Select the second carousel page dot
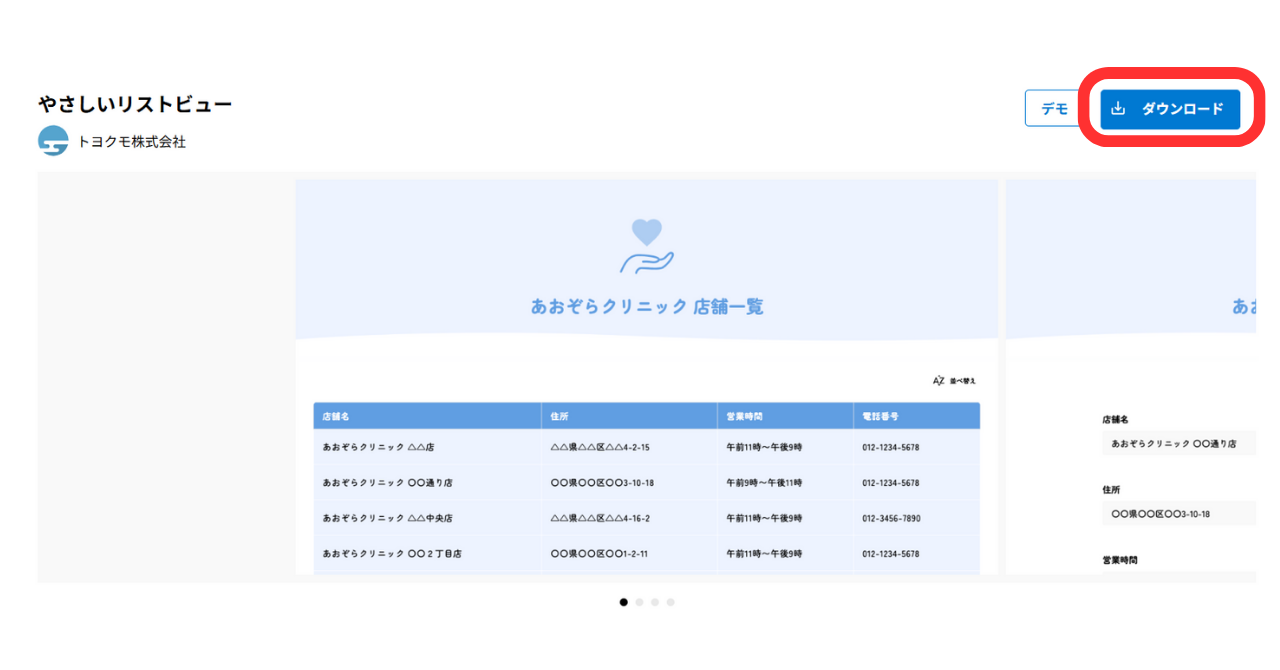The image size is (1280, 670). pyautogui.click(x=639, y=602)
